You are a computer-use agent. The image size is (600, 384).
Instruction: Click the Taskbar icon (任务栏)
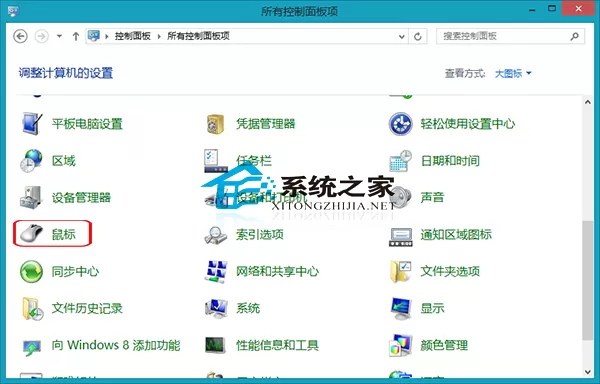click(x=216, y=161)
